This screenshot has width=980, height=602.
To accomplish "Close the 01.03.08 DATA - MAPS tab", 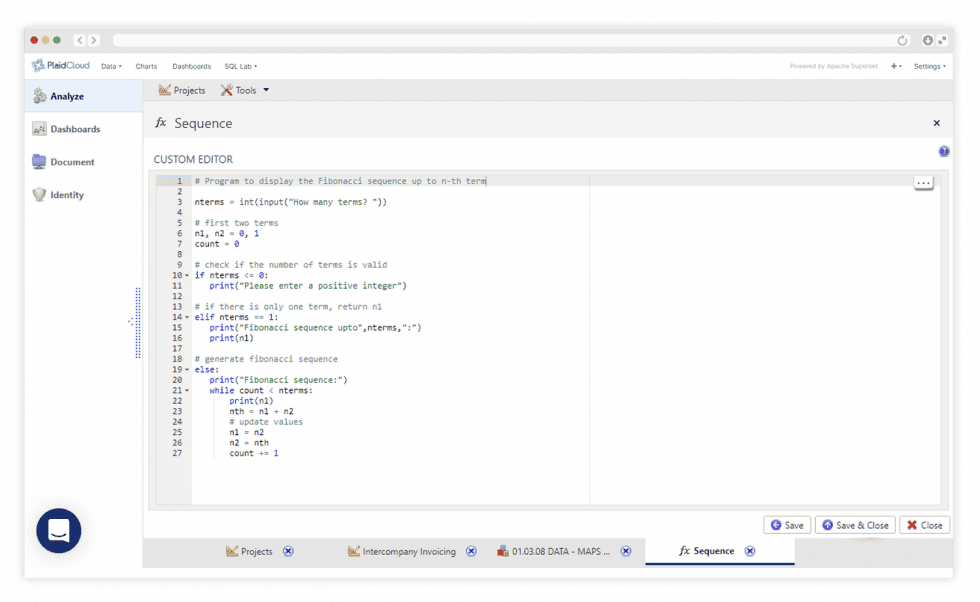I will coord(626,551).
